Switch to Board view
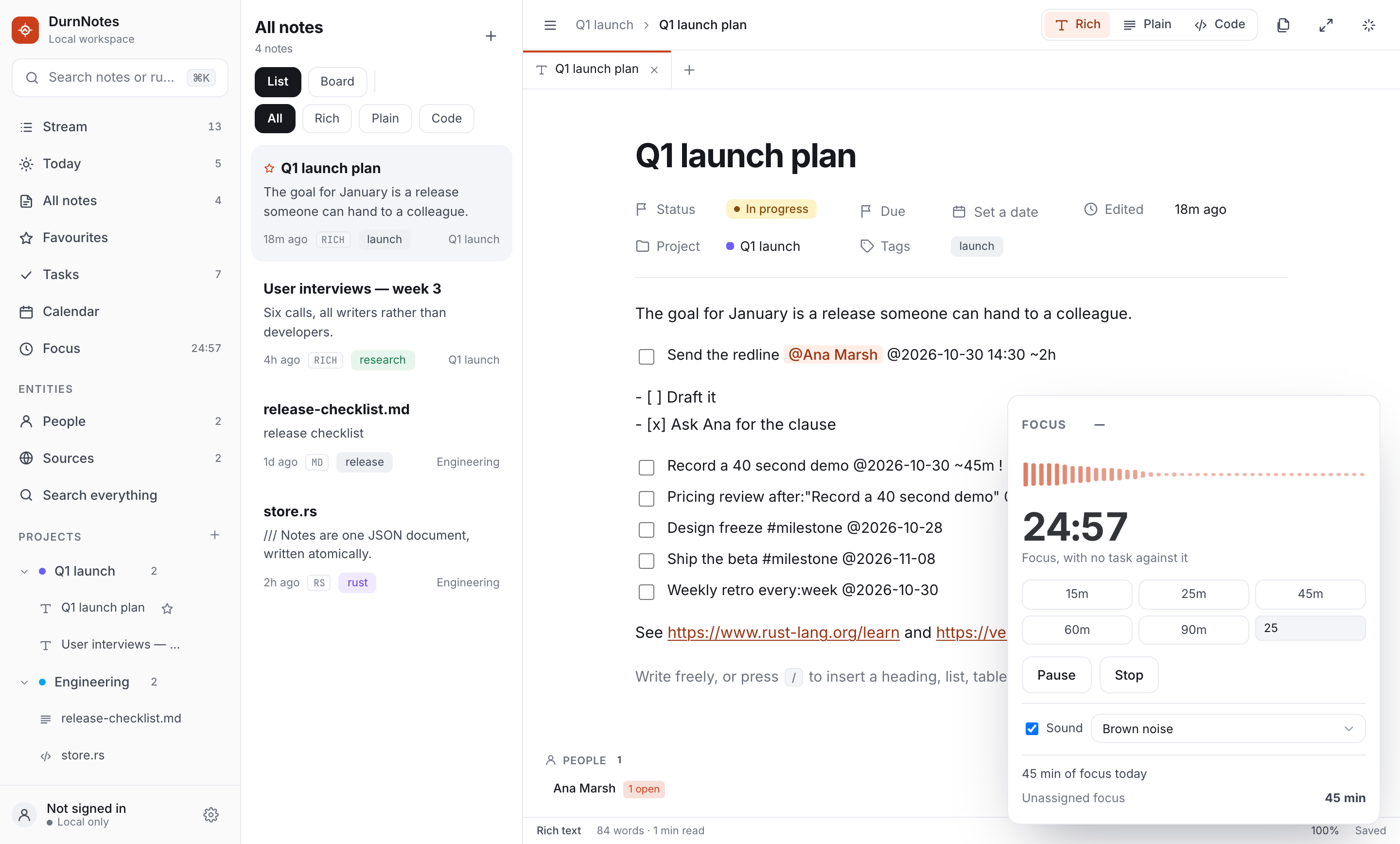This screenshot has height=844, width=1400. pyautogui.click(x=337, y=81)
